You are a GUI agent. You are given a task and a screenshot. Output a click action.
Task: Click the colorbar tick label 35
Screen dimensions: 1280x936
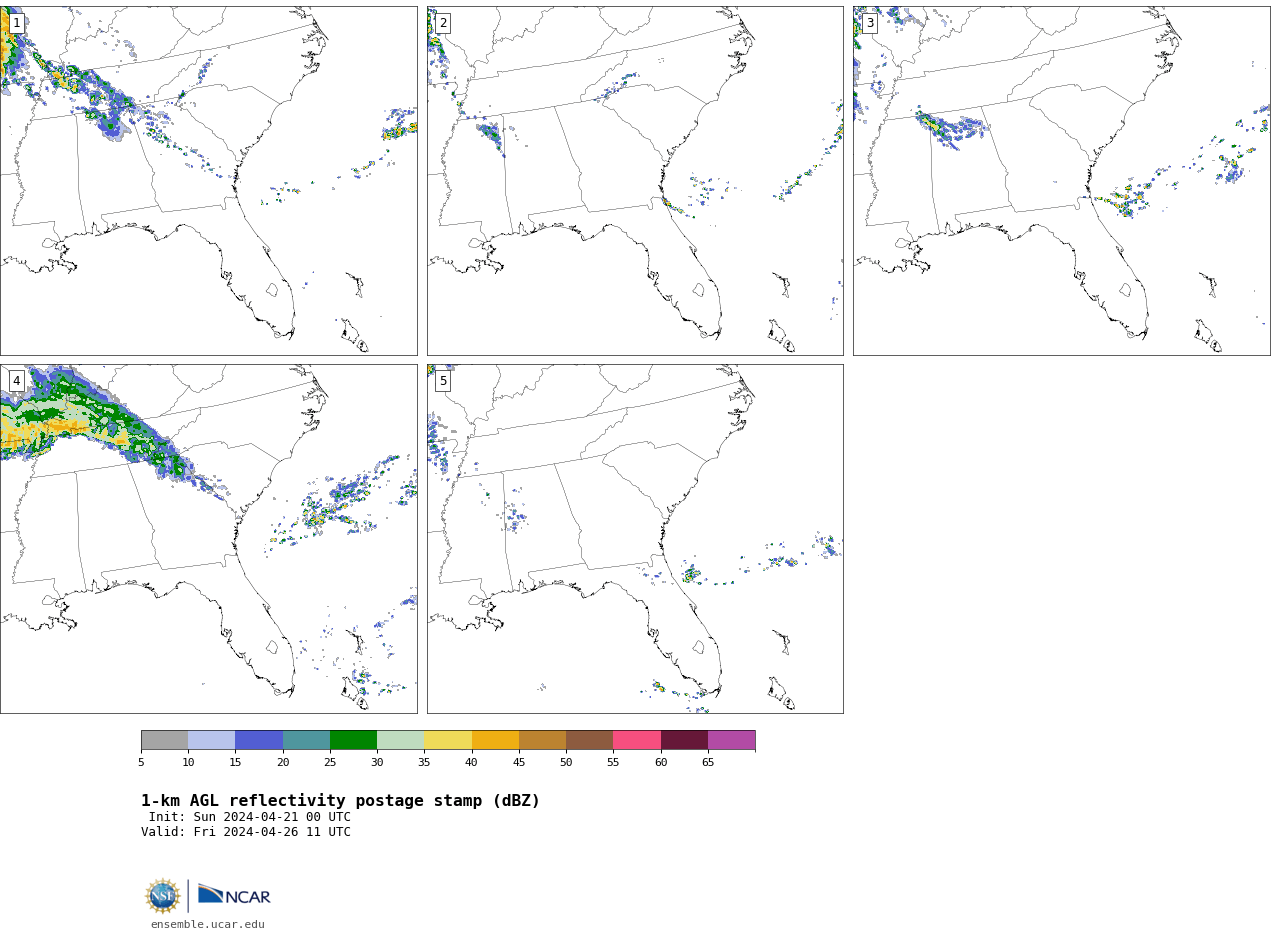(424, 763)
